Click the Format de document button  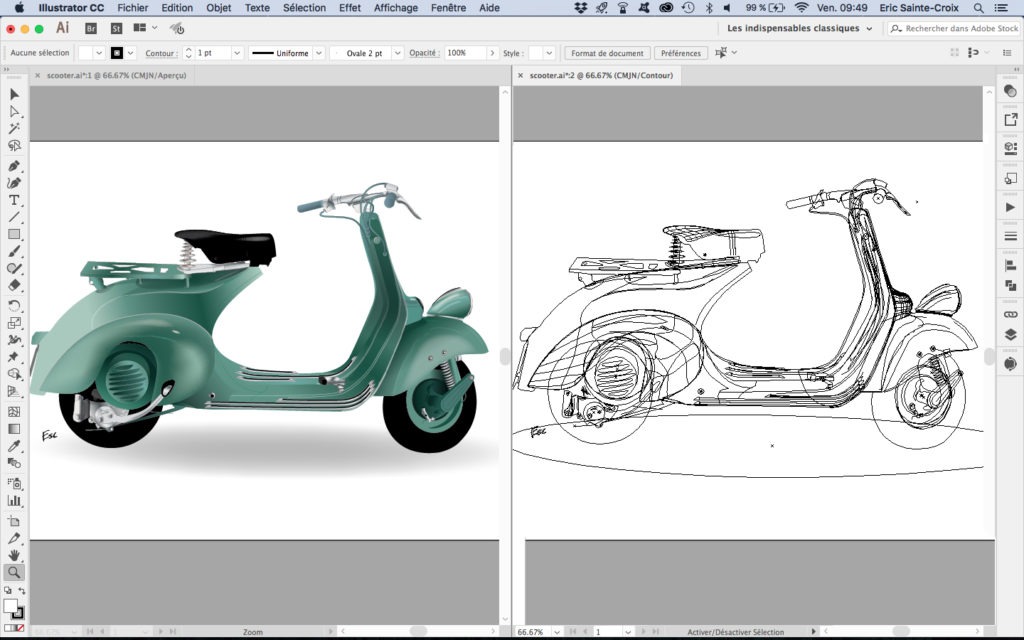(607, 53)
